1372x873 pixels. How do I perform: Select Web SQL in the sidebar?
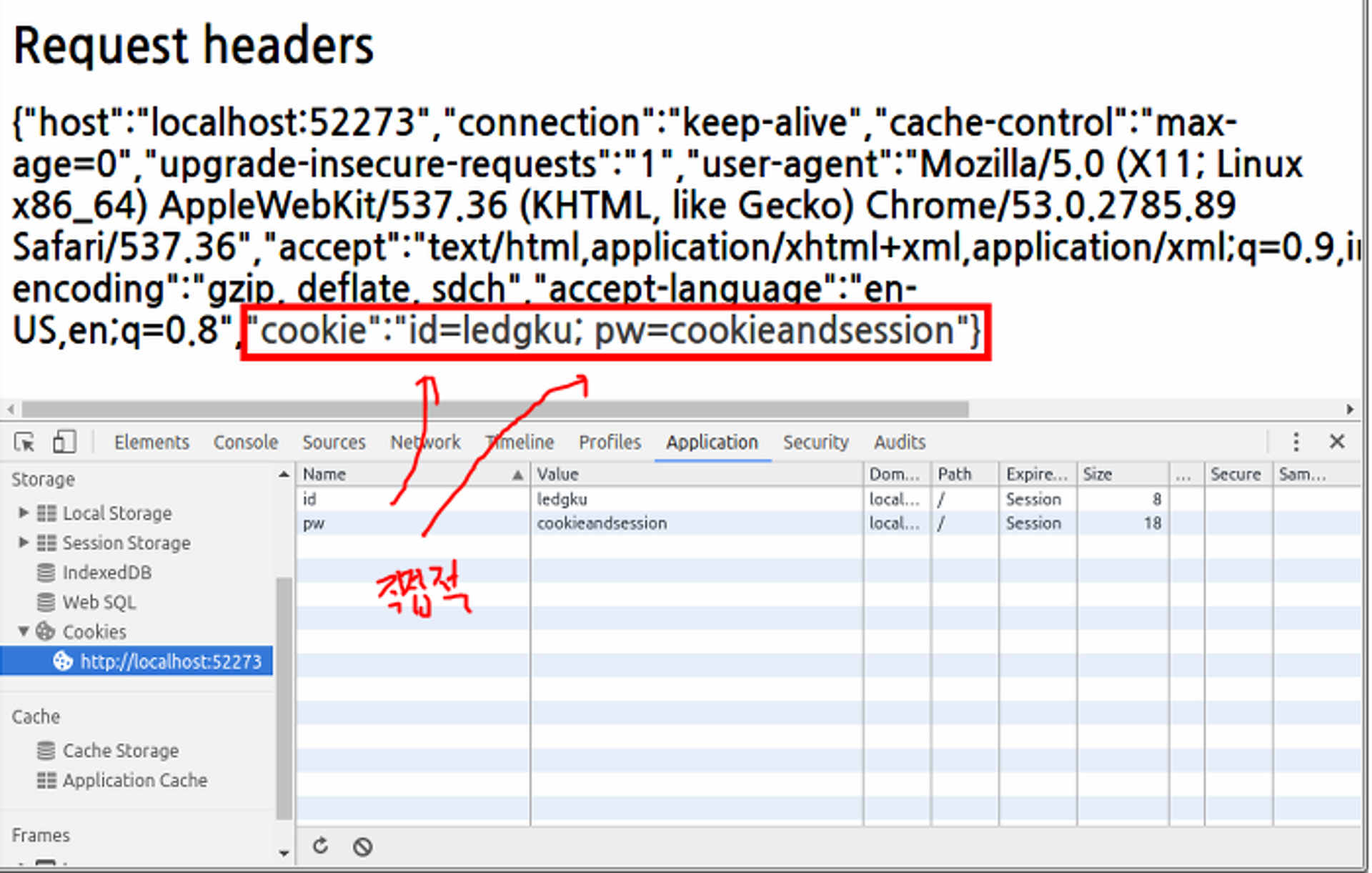click(x=99, y=602)
